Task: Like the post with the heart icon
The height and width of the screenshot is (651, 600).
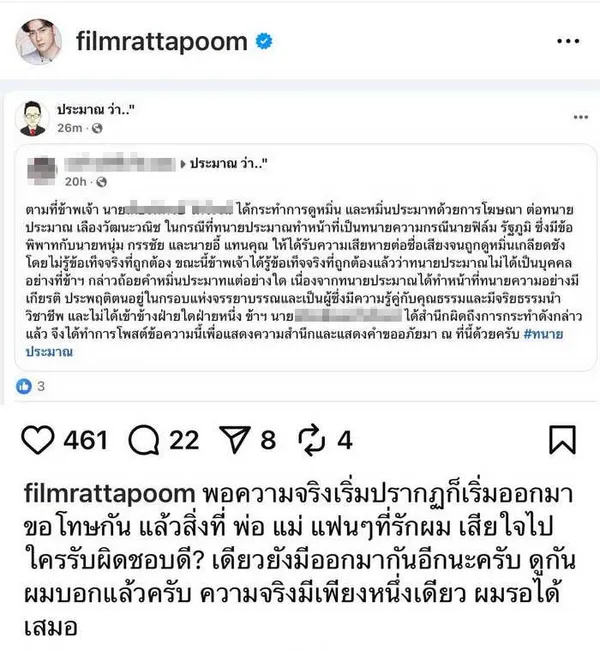Action: pos(38,440)
